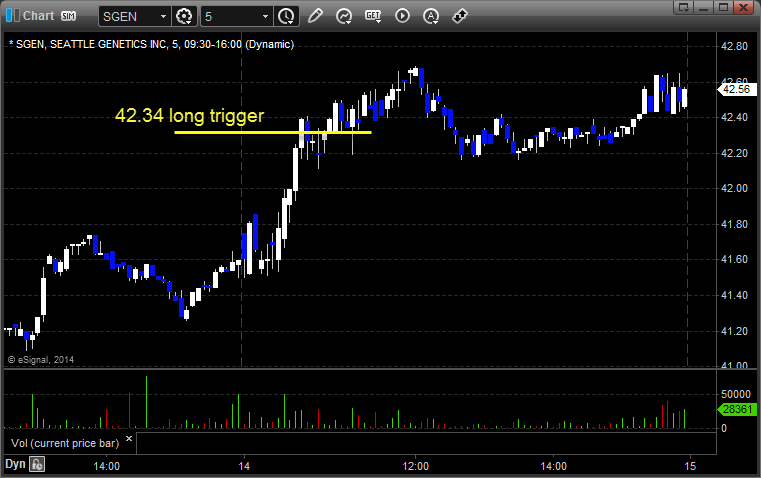Close the Vol current price bar tab
Image resolution: width=761 pixels, height=478 pixels.
[x=129, y=439]
